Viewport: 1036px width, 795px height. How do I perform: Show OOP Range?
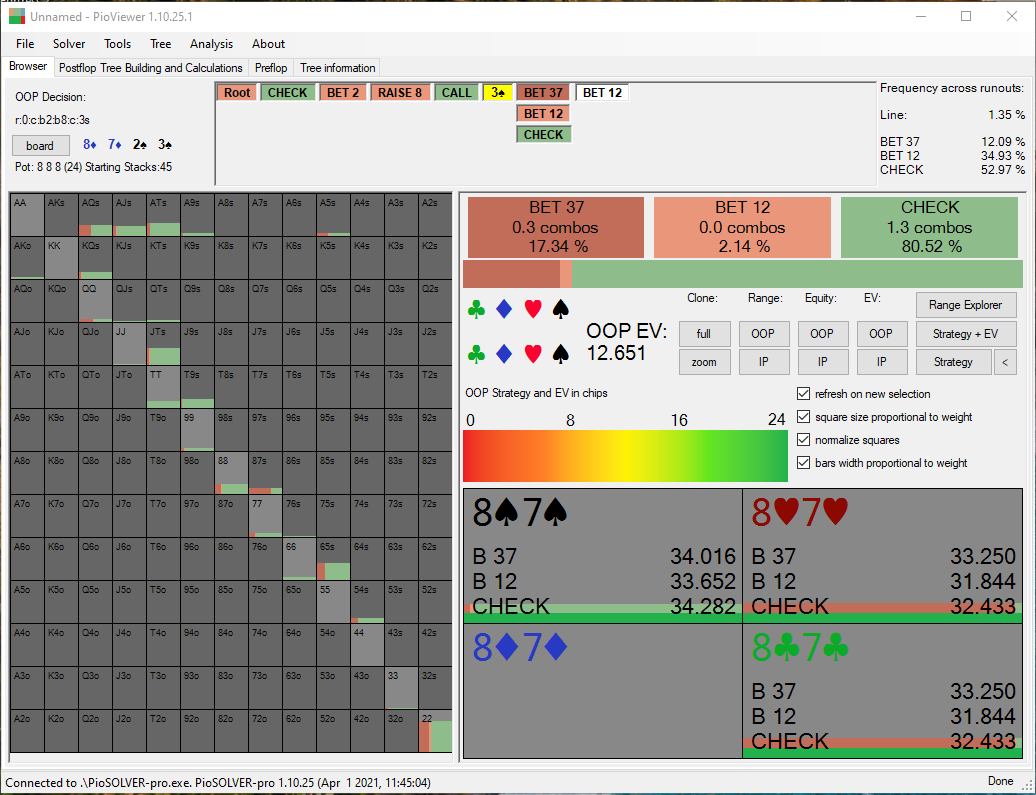[763, 334]
